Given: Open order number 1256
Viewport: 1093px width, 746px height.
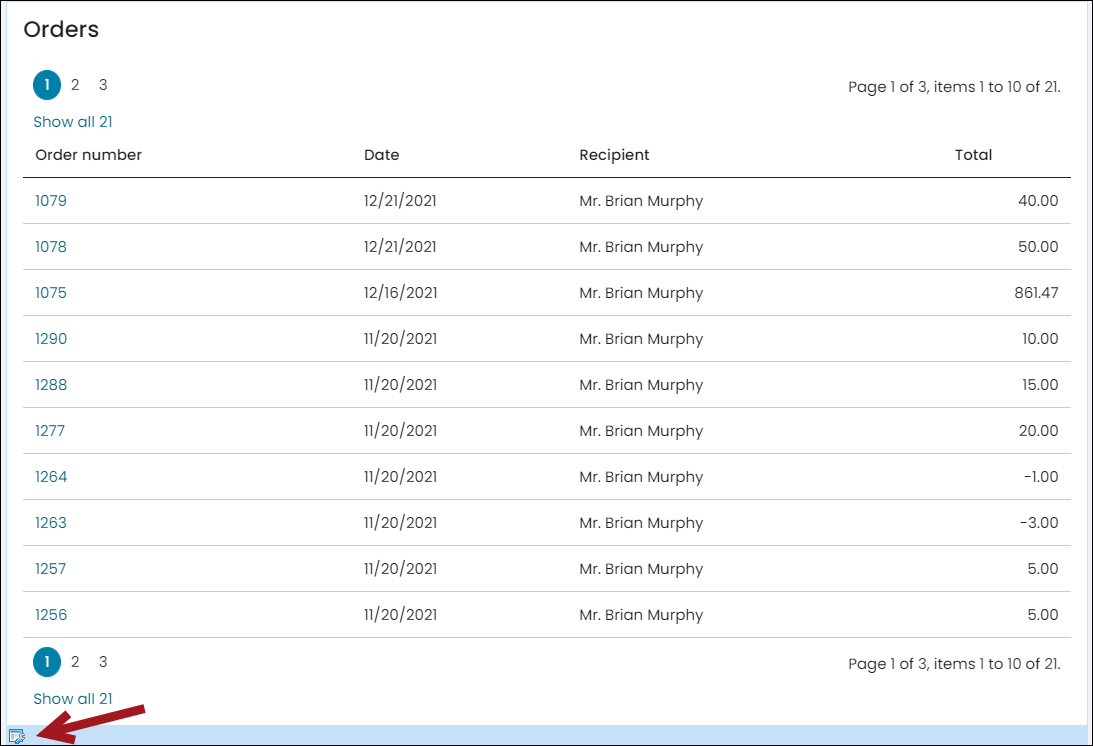Looking at the screenshot, I should point(51,615).
